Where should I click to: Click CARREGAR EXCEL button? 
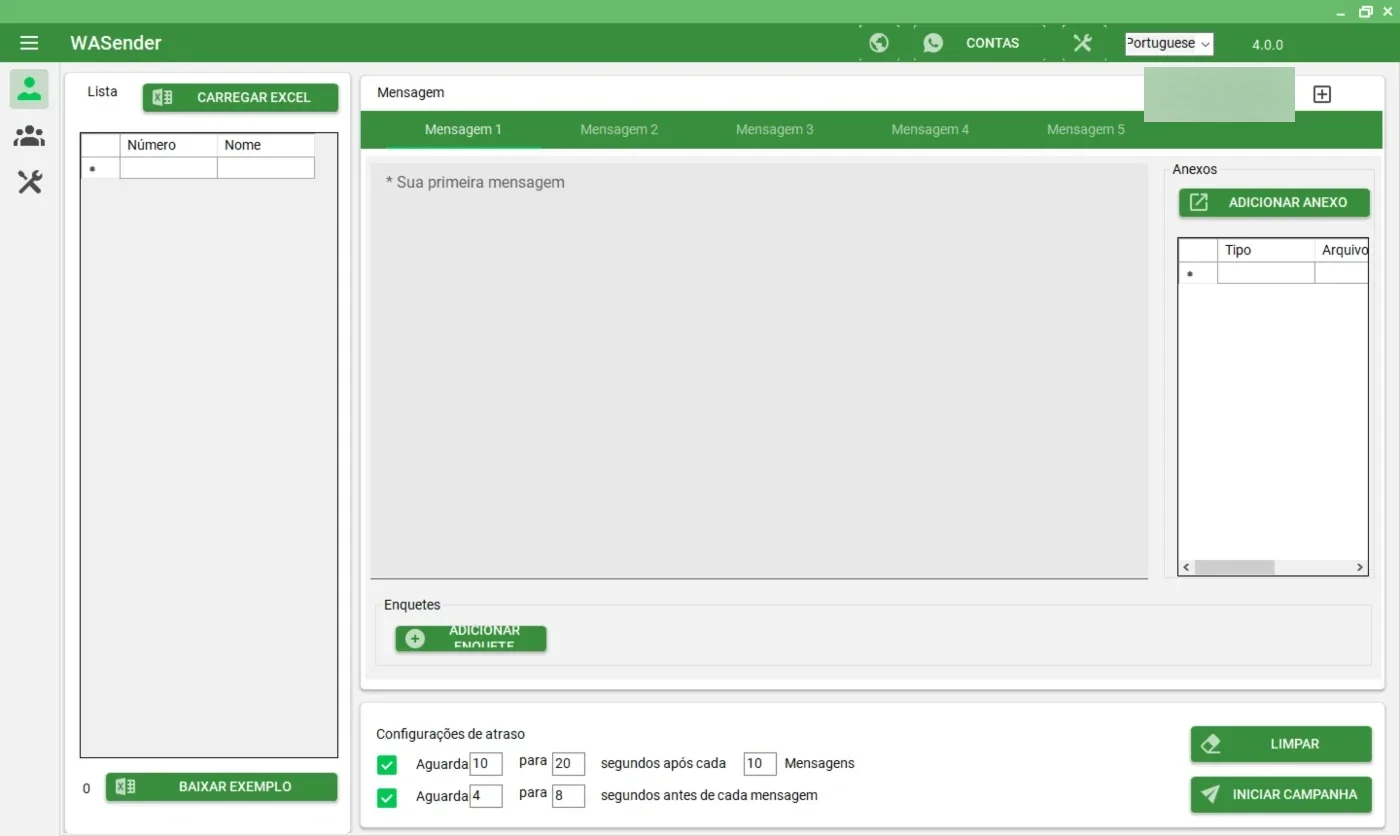tap(240, 97)
